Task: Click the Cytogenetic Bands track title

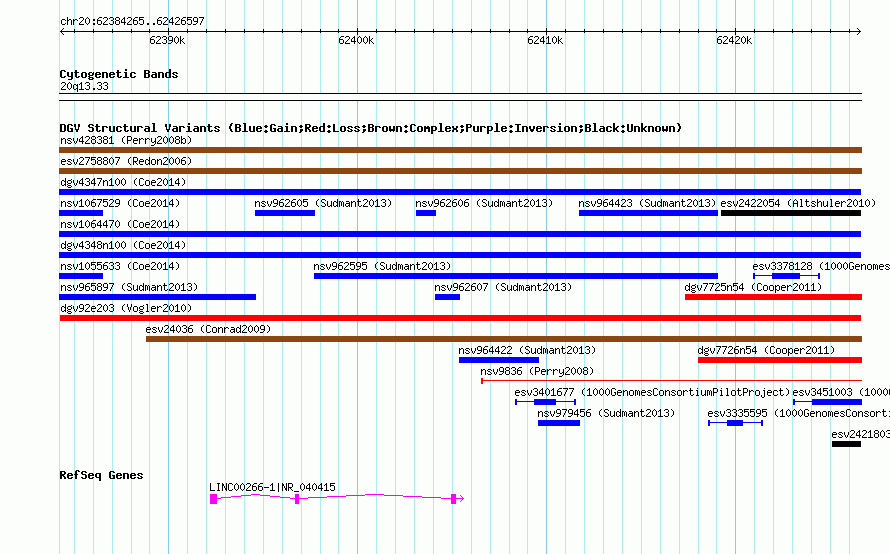Action: (119, 74)
